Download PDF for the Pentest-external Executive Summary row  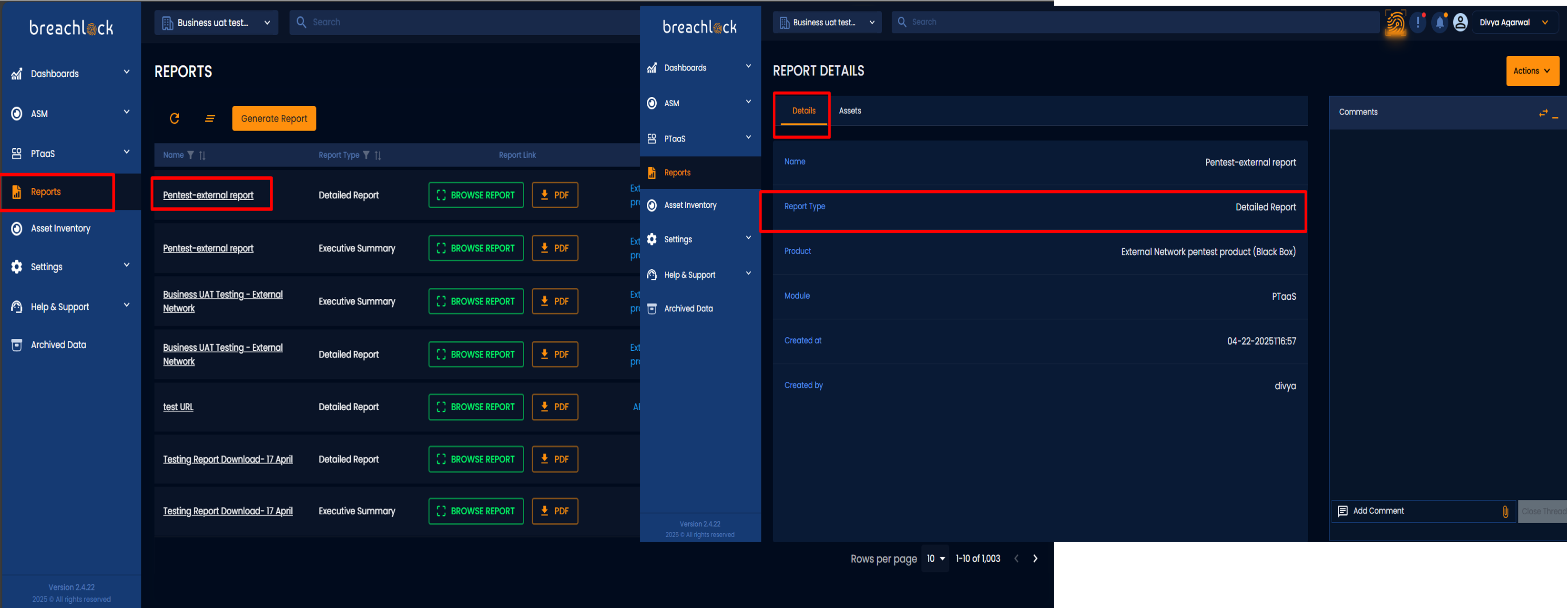pyautogui.click(x=555, y=248)
